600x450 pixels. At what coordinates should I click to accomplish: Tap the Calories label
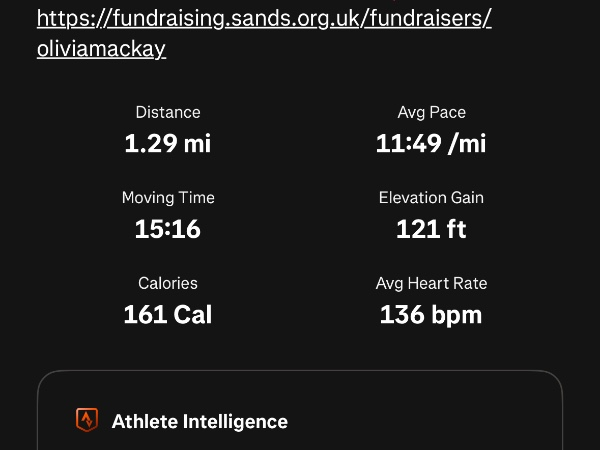[x=168, y=283]
